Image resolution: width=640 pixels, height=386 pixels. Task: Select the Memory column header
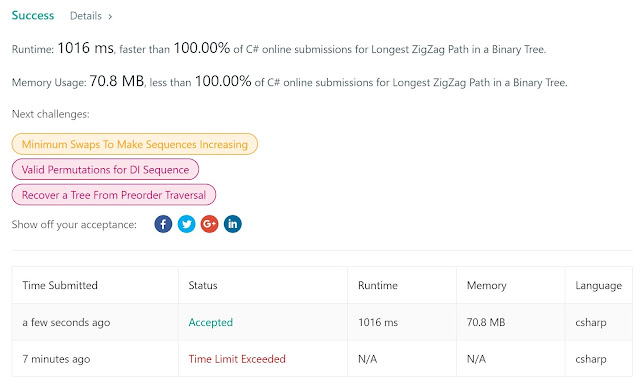pos(487,285)
